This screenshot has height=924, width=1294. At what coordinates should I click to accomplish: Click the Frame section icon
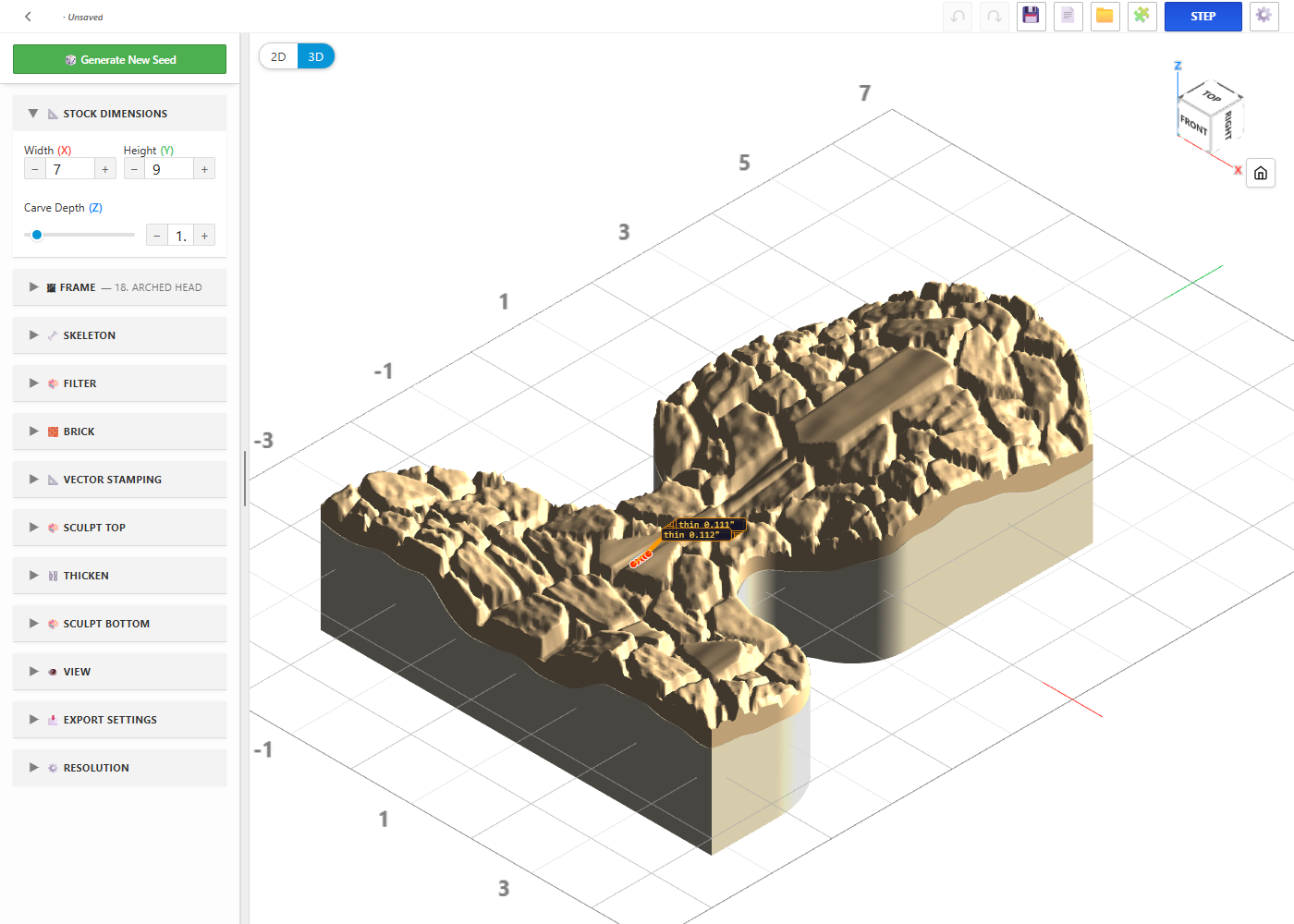(52, 287)
